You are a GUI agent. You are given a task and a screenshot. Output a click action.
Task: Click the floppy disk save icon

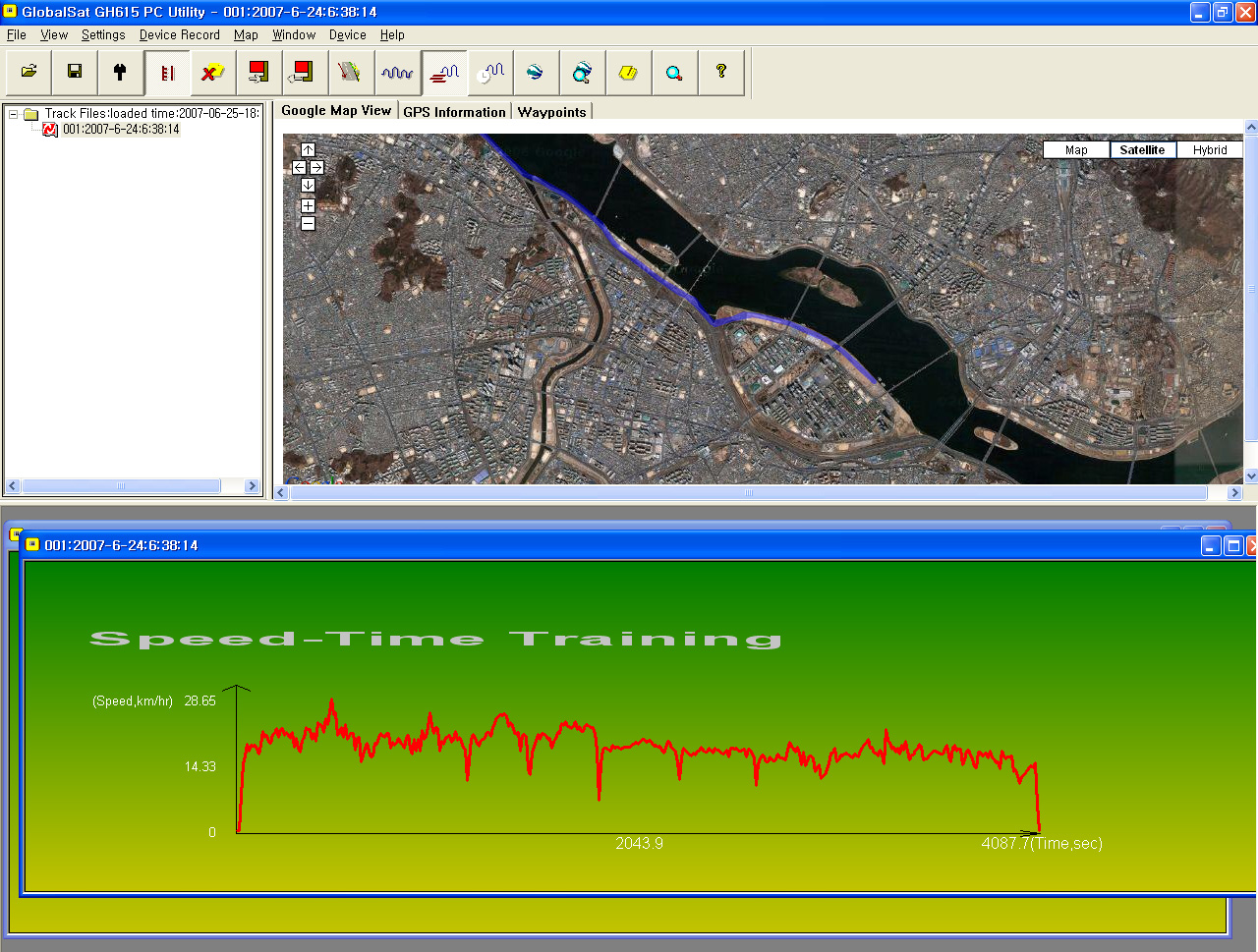pos(75,72)
